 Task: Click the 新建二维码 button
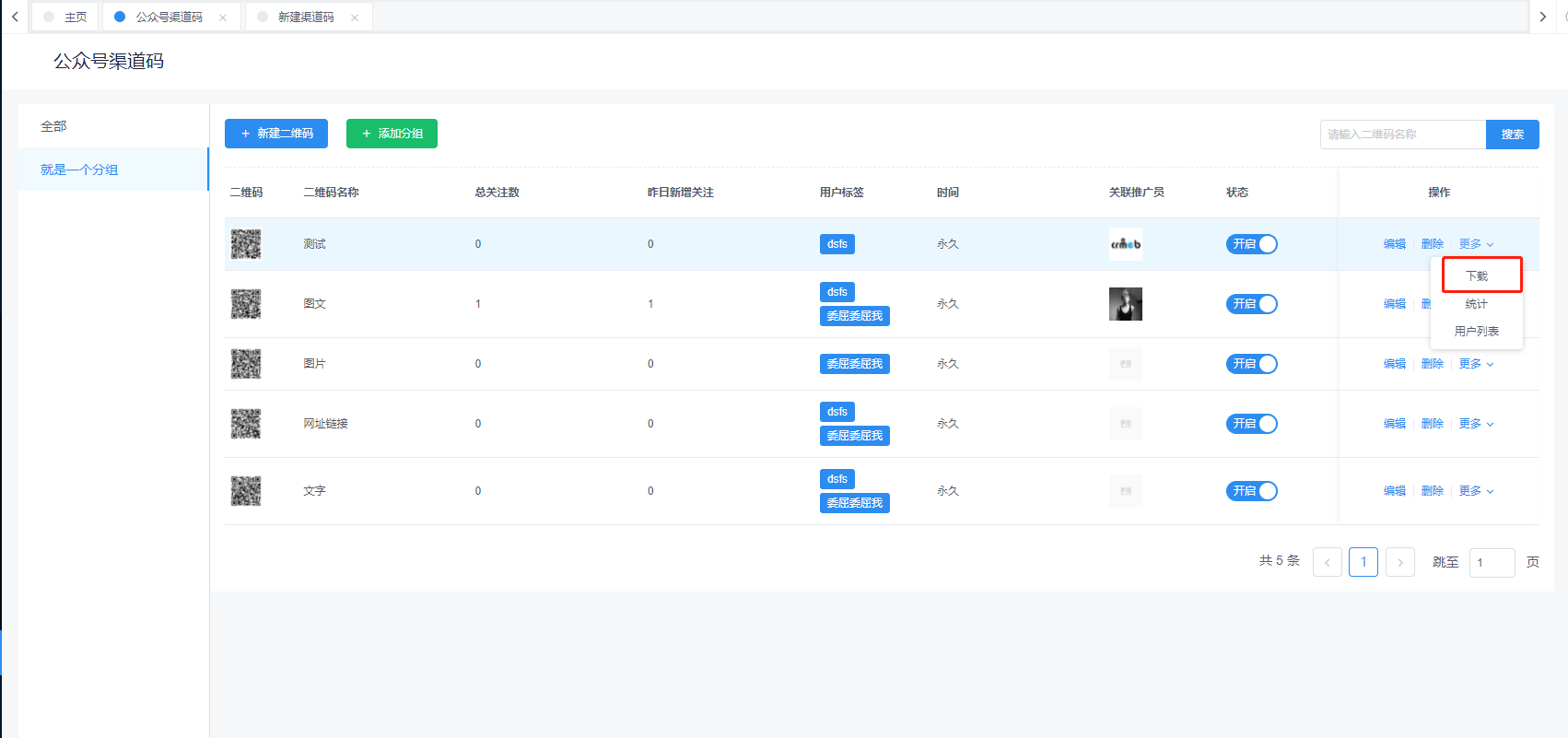point(276,134)
